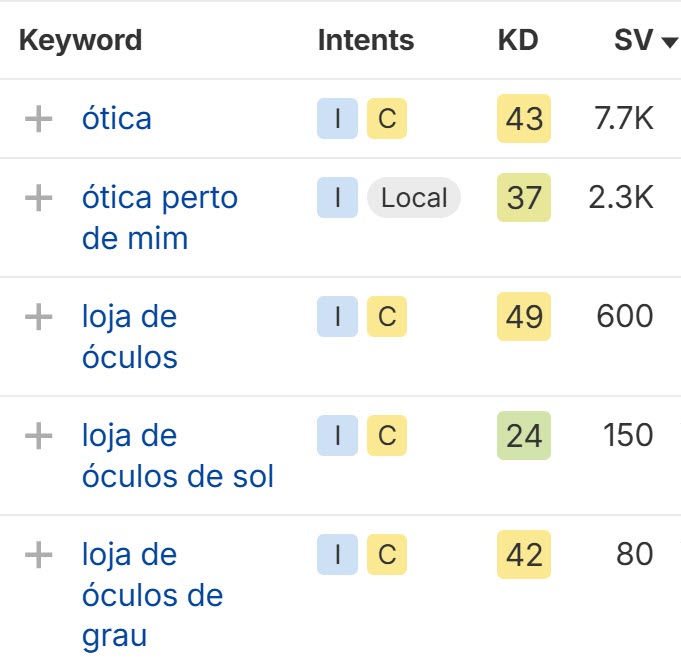Open the 'ótica' keyword link
The width and height of the screenshot is (681, 667).
(117, 119)
